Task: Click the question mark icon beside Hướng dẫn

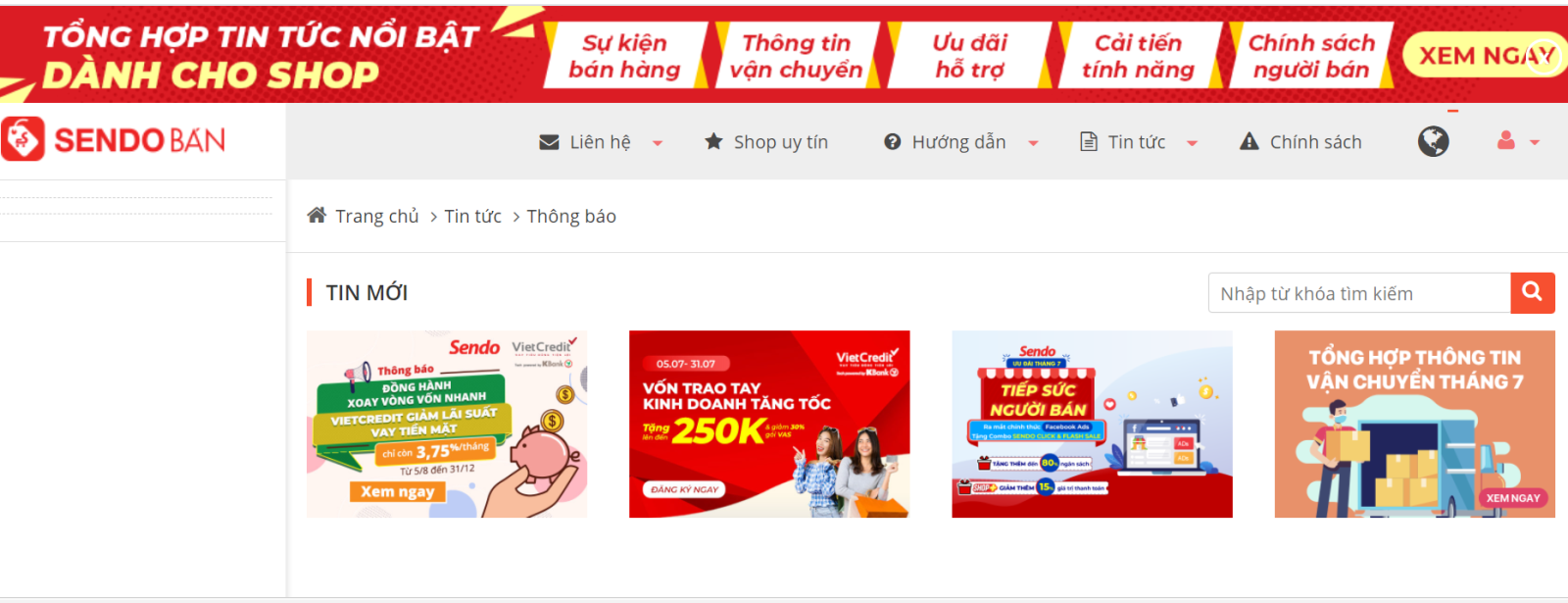Action: click(892, 142)
